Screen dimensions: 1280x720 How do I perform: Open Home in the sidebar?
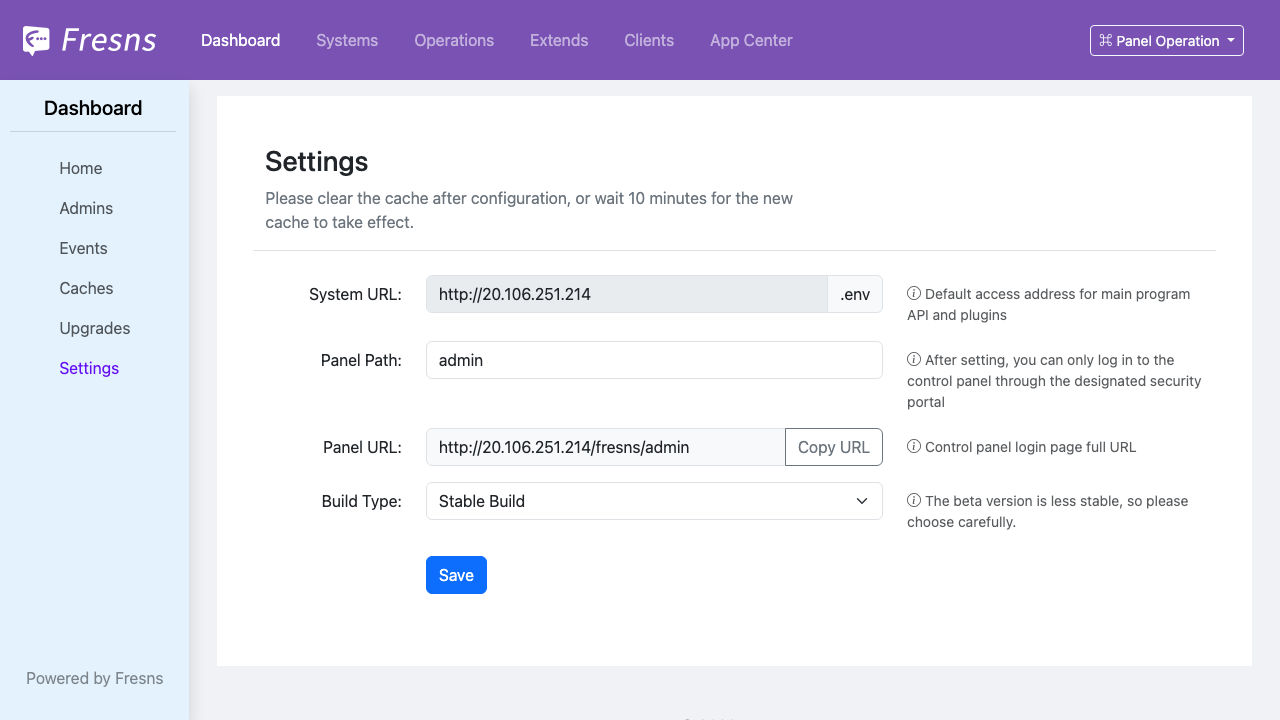click(81, 168)
